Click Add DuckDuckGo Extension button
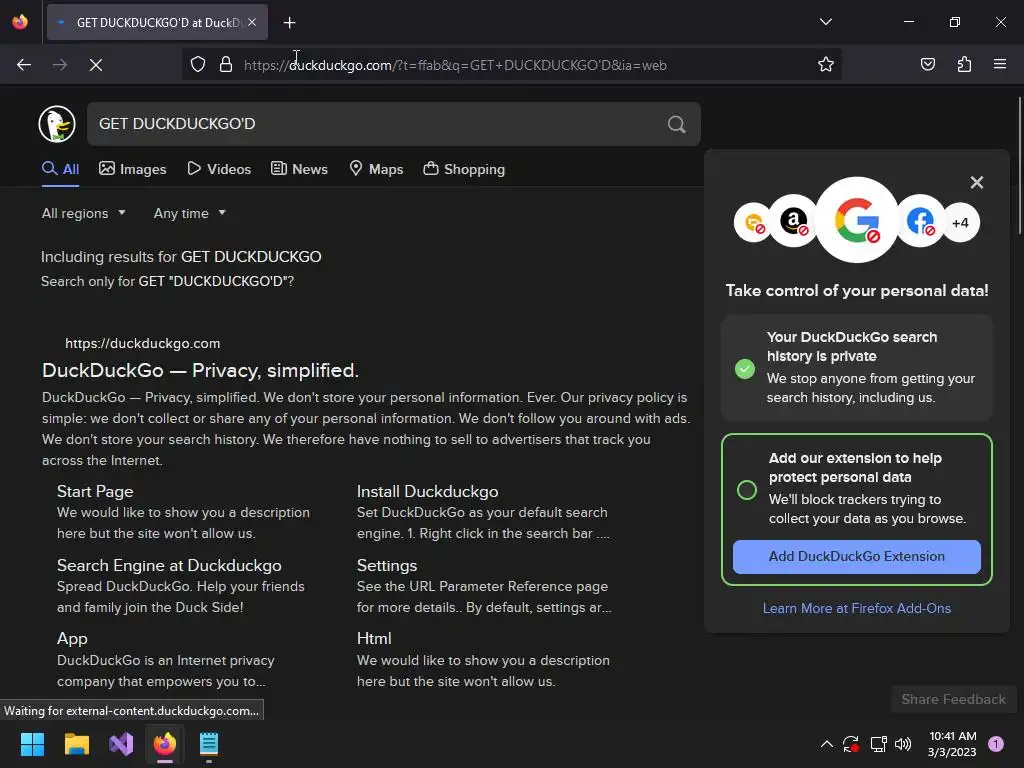Screen dimensions: 1024x768 pyautogui.click(x=857, y=556)
